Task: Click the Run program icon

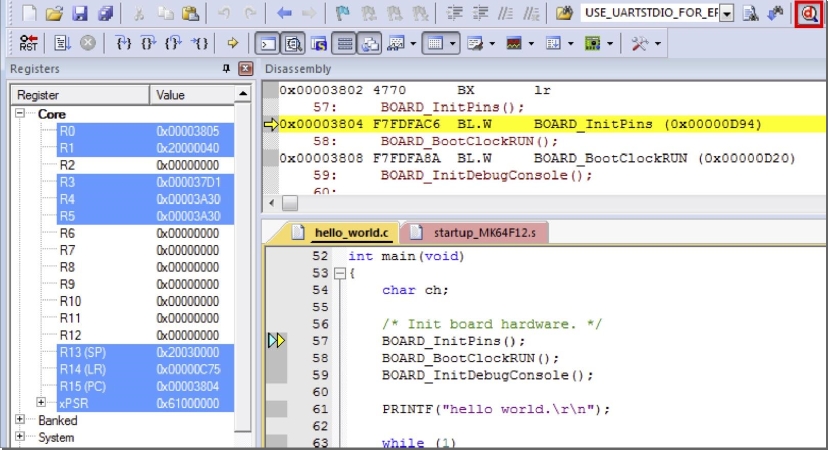Action: coord(60,44)
